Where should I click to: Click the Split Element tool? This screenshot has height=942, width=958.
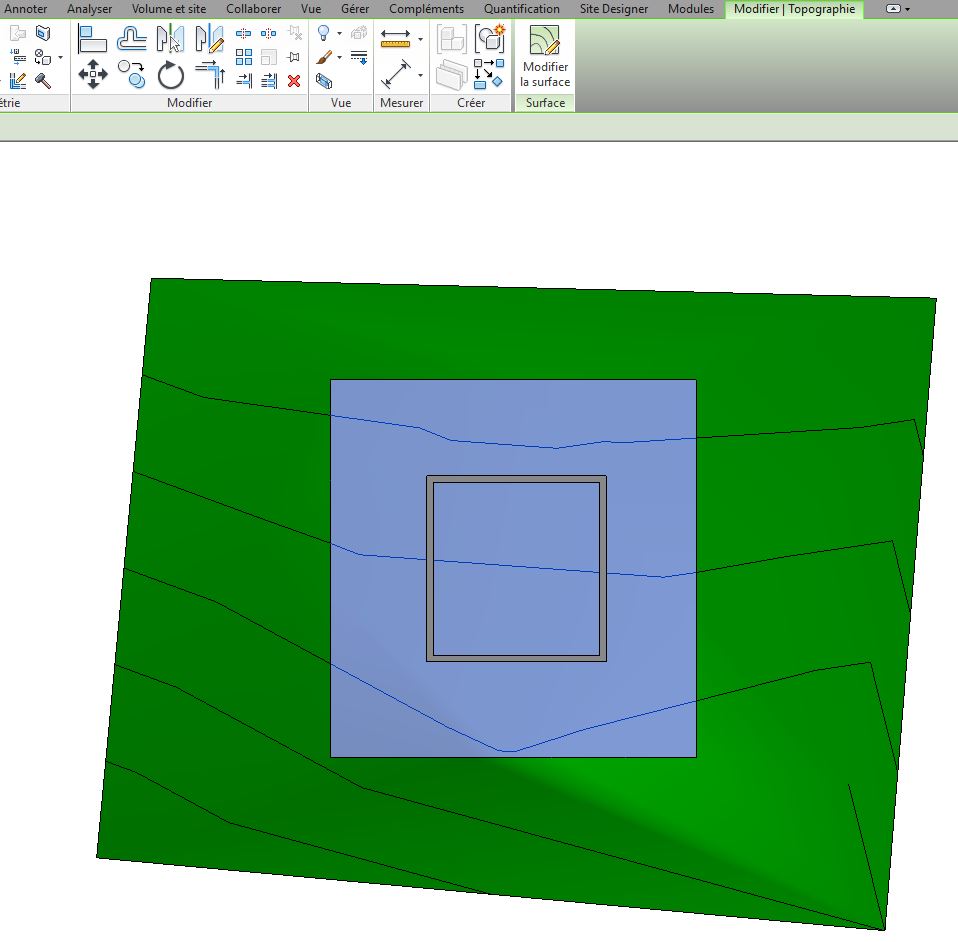click(243, 34)
